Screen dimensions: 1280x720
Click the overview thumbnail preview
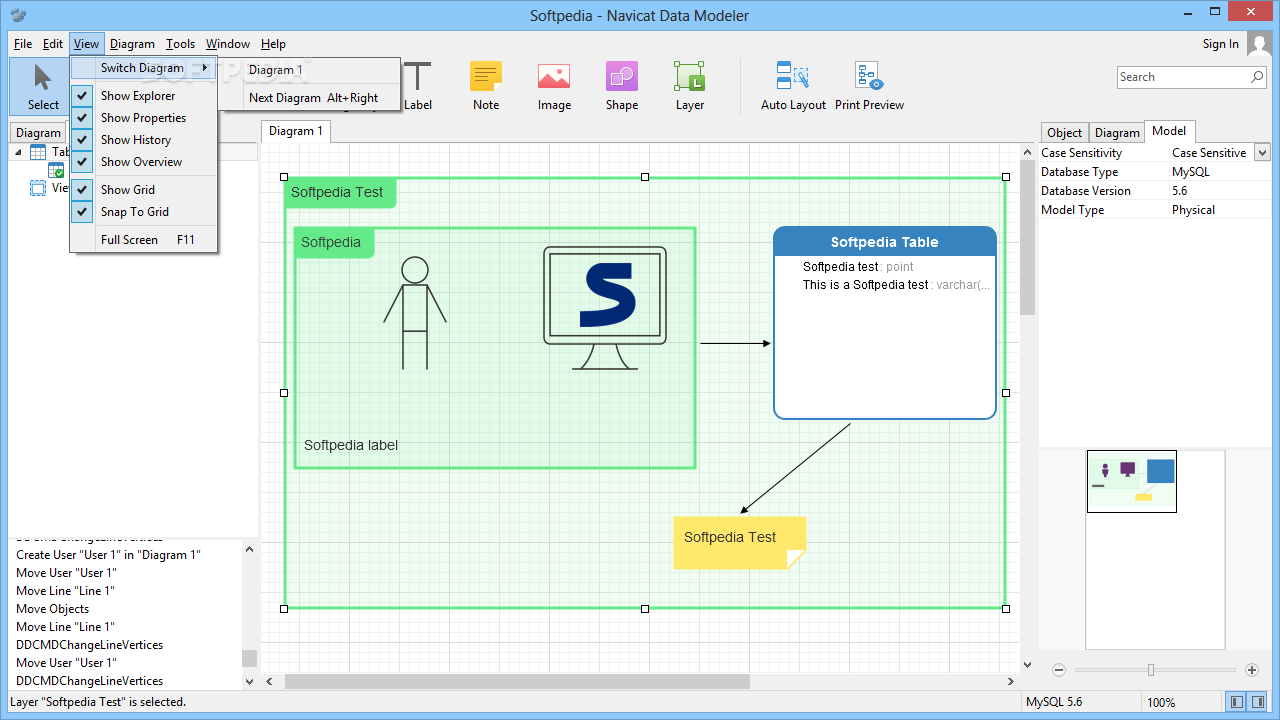tap(1132, 482)
